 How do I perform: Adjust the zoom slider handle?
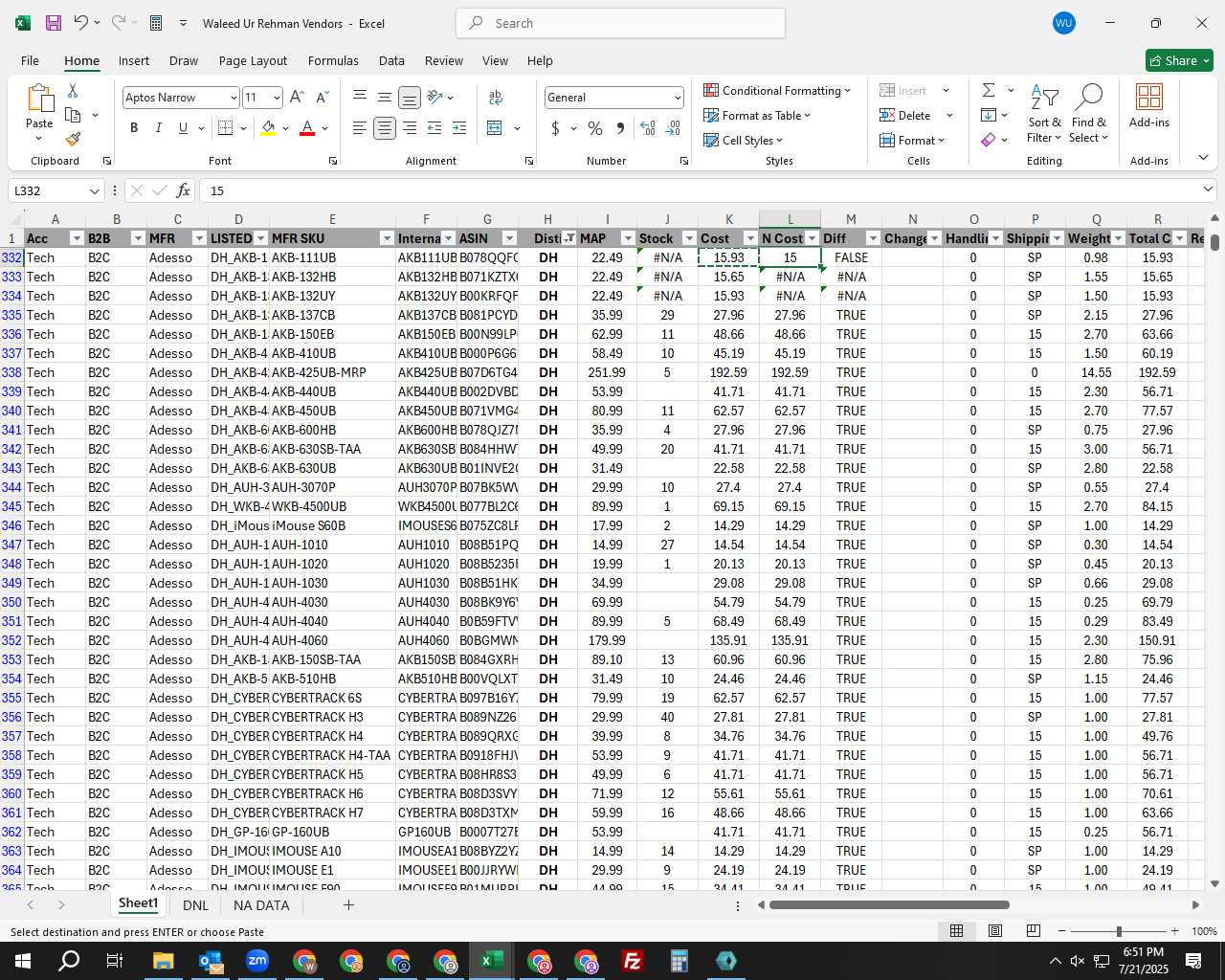click(1119, 931)
